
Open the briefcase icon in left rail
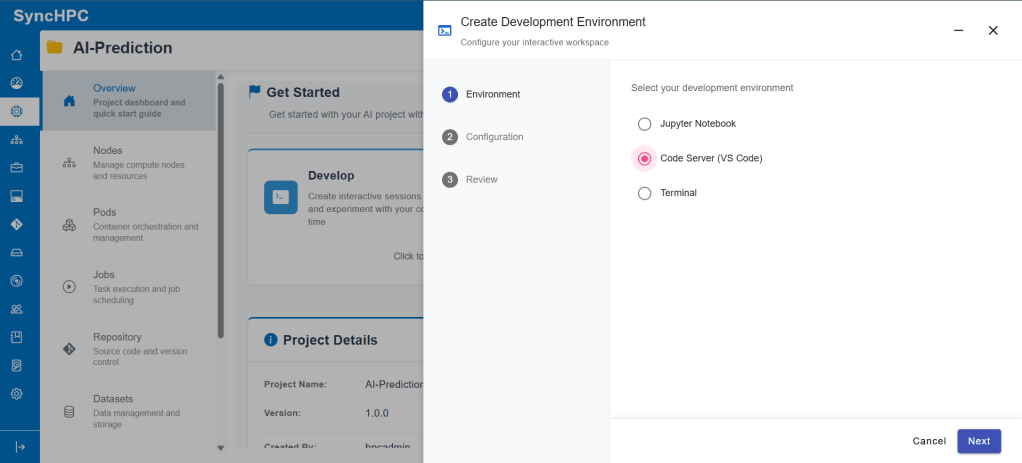click(16, 167)
